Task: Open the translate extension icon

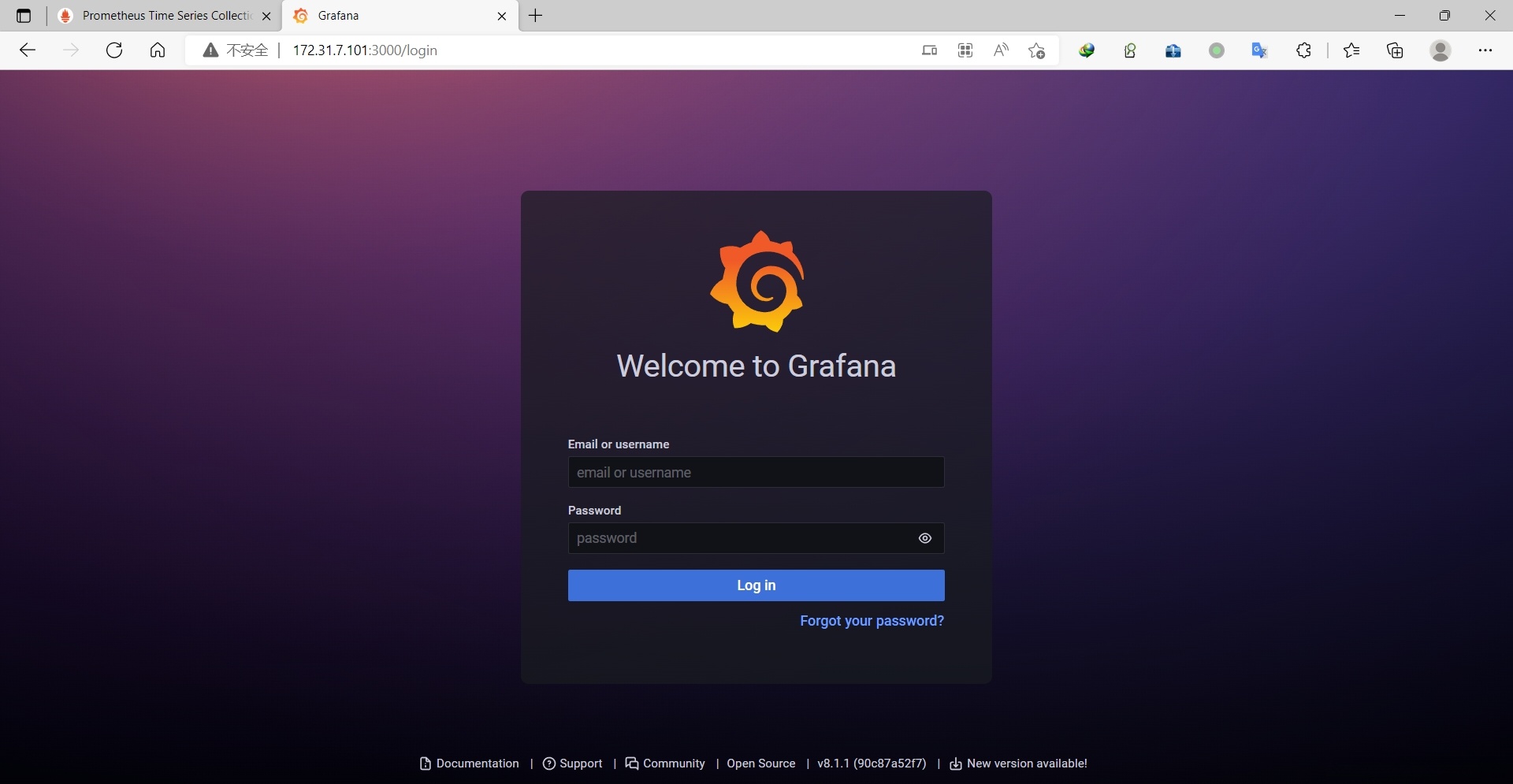Action: point(1260,50)
